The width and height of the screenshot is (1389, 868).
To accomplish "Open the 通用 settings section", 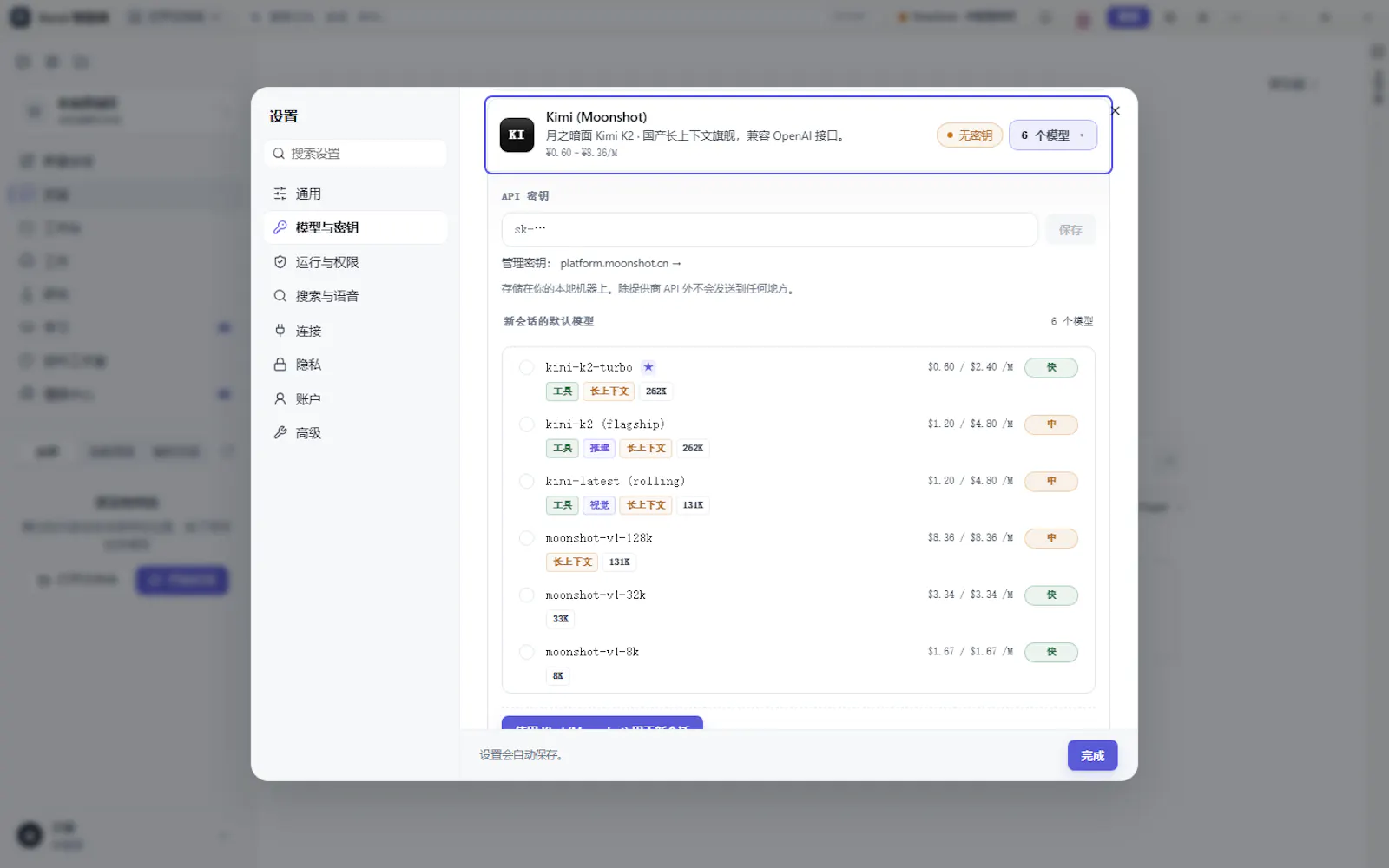I will [356, 194].
